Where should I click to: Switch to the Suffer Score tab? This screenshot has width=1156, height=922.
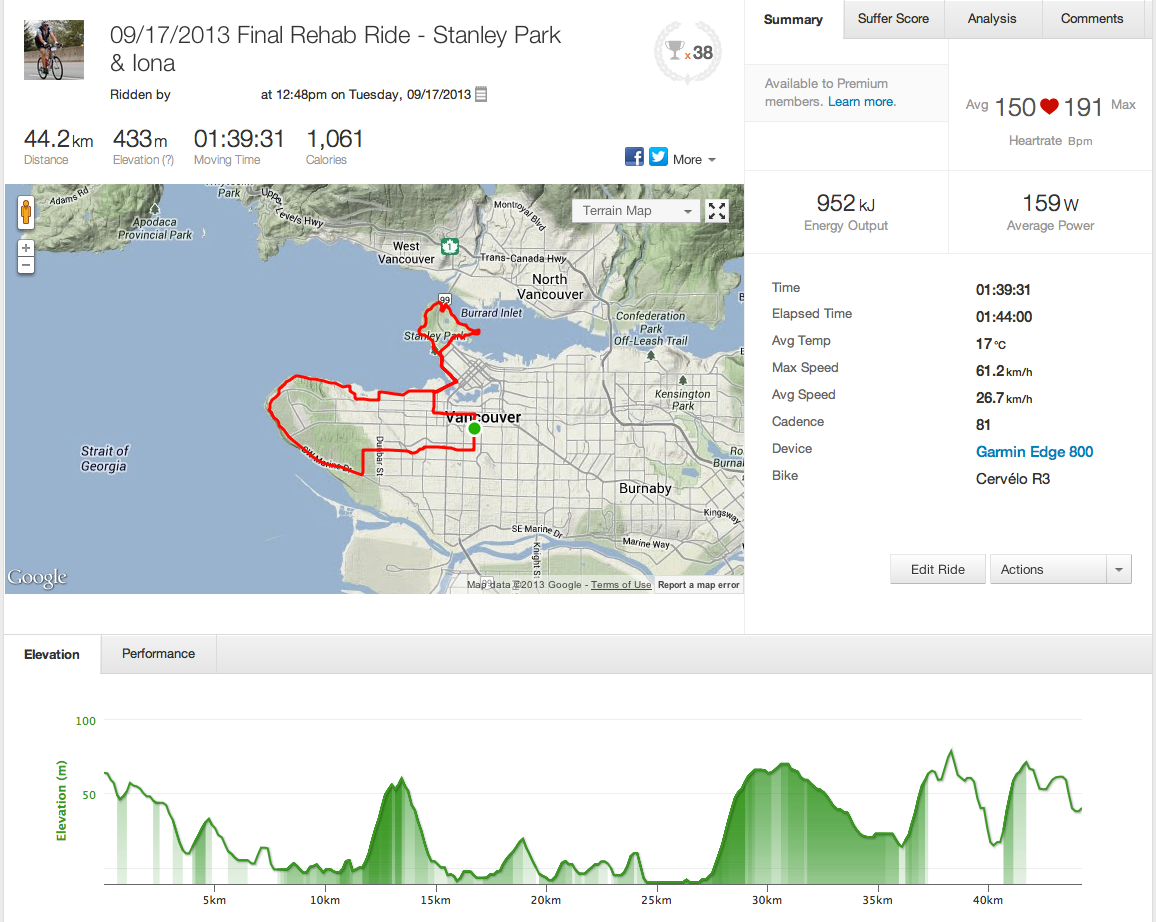click(893, 19)
